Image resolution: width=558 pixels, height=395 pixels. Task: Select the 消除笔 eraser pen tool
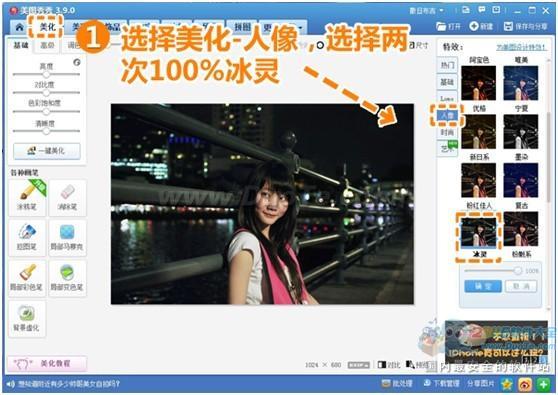point(67,197)
